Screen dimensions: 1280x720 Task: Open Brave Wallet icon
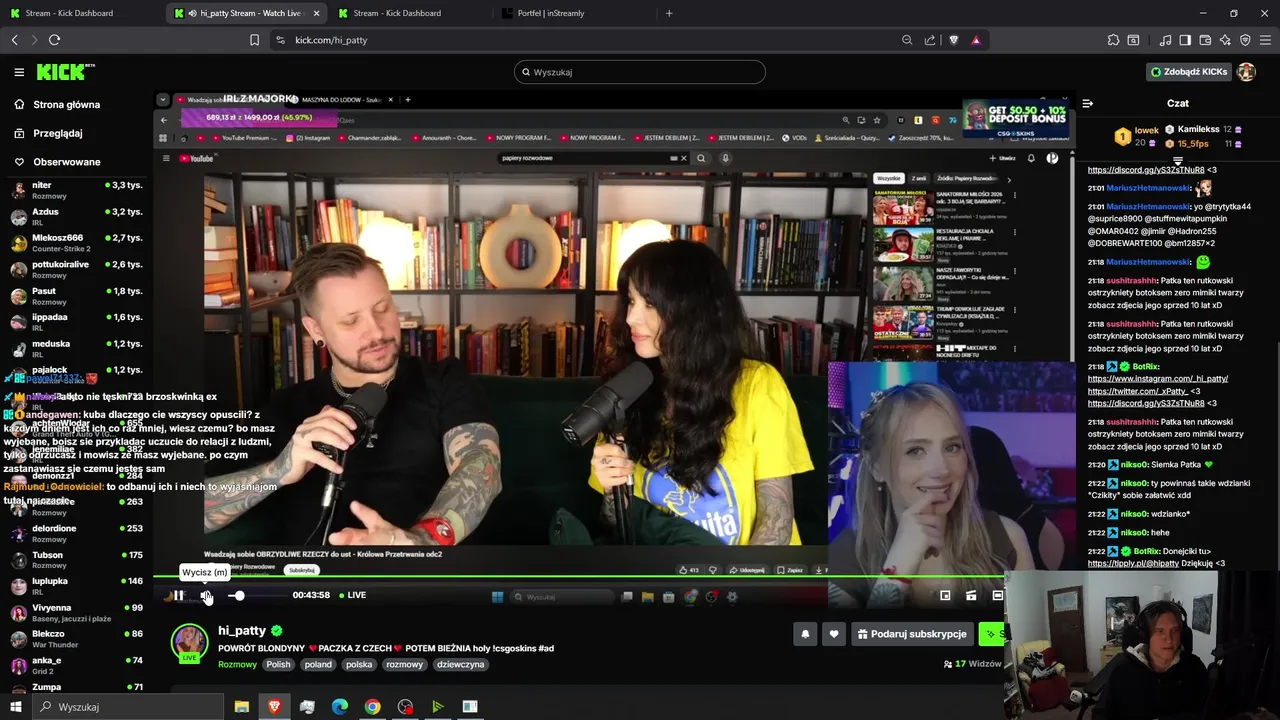point(1205,40)
